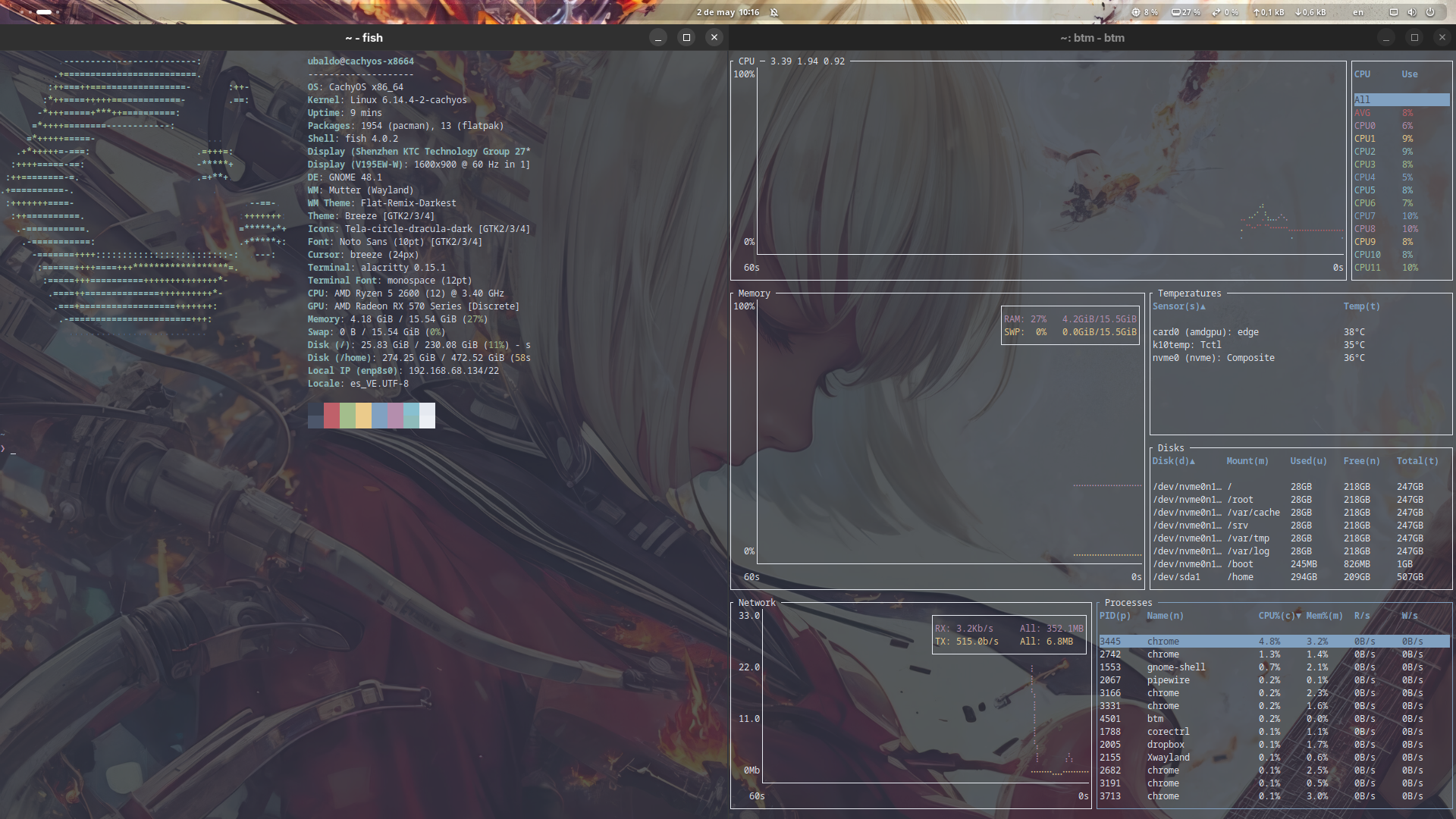
Task: Select CPU7 in the CPU legend
Action: [x=1401, y=216]
